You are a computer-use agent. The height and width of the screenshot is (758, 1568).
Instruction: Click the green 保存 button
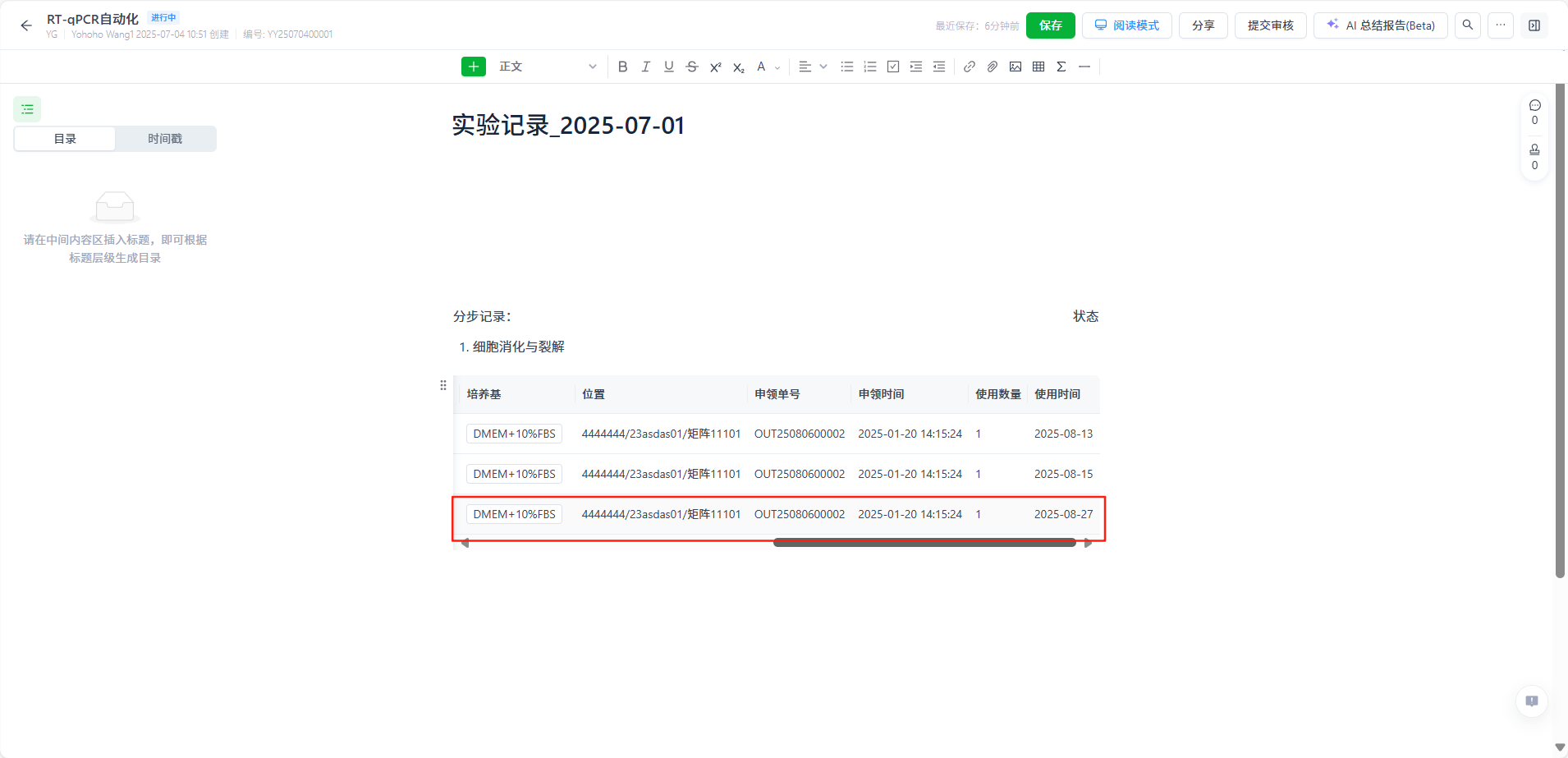[1050, 25]
